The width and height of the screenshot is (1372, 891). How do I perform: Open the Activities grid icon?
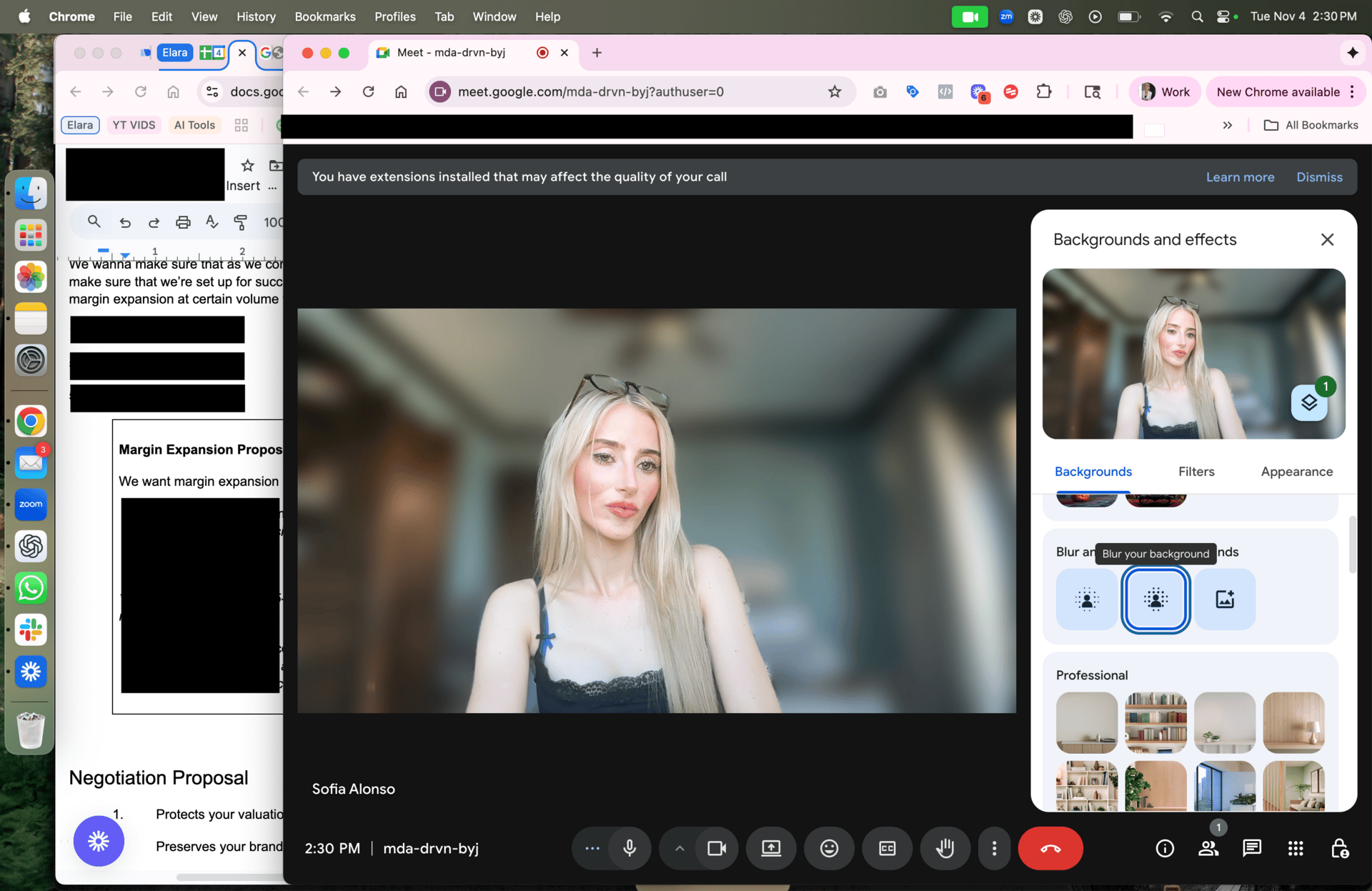point(1296,848)
